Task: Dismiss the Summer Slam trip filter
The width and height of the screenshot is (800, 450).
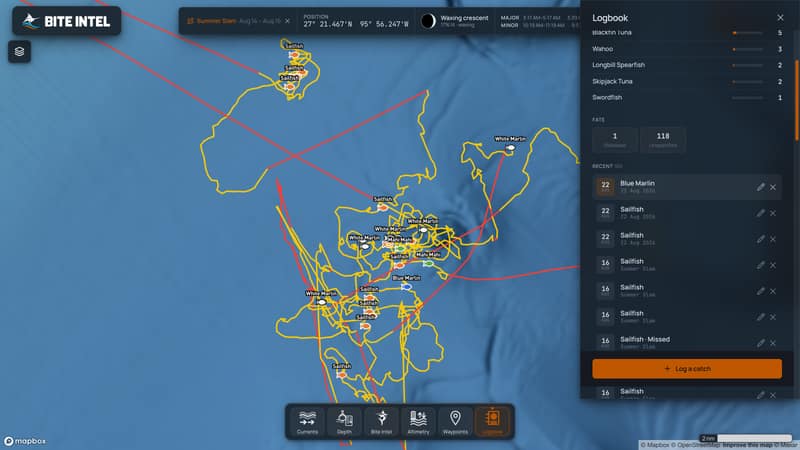Action: (288, 21)
